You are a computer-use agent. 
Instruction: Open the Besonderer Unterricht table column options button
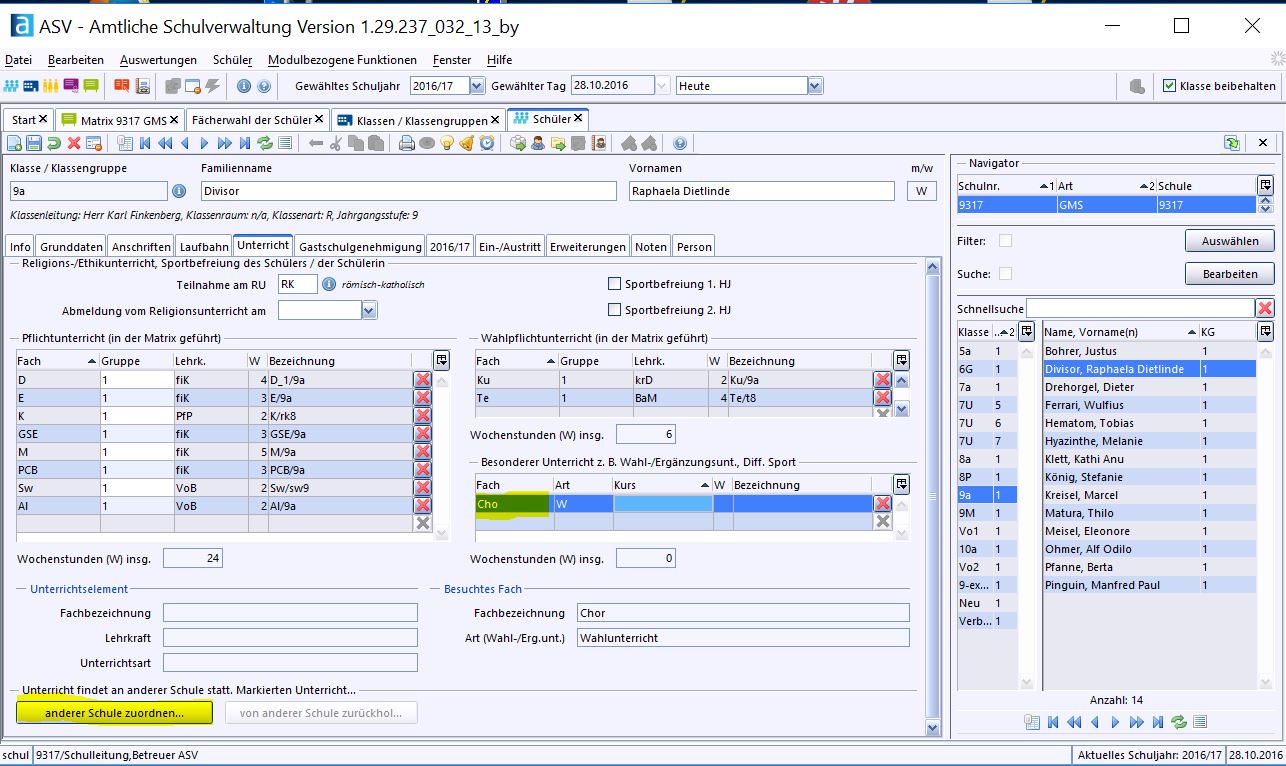[x=901, y=484]
